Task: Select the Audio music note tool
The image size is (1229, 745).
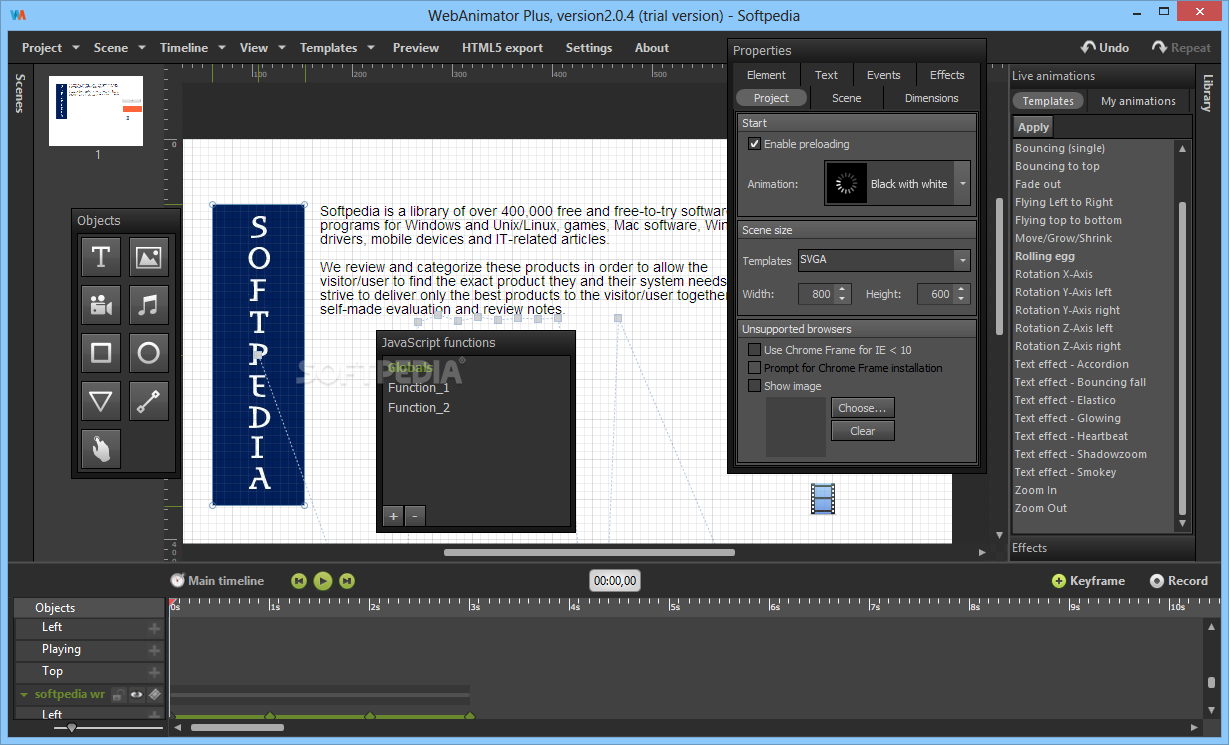Action: (149, 305)
